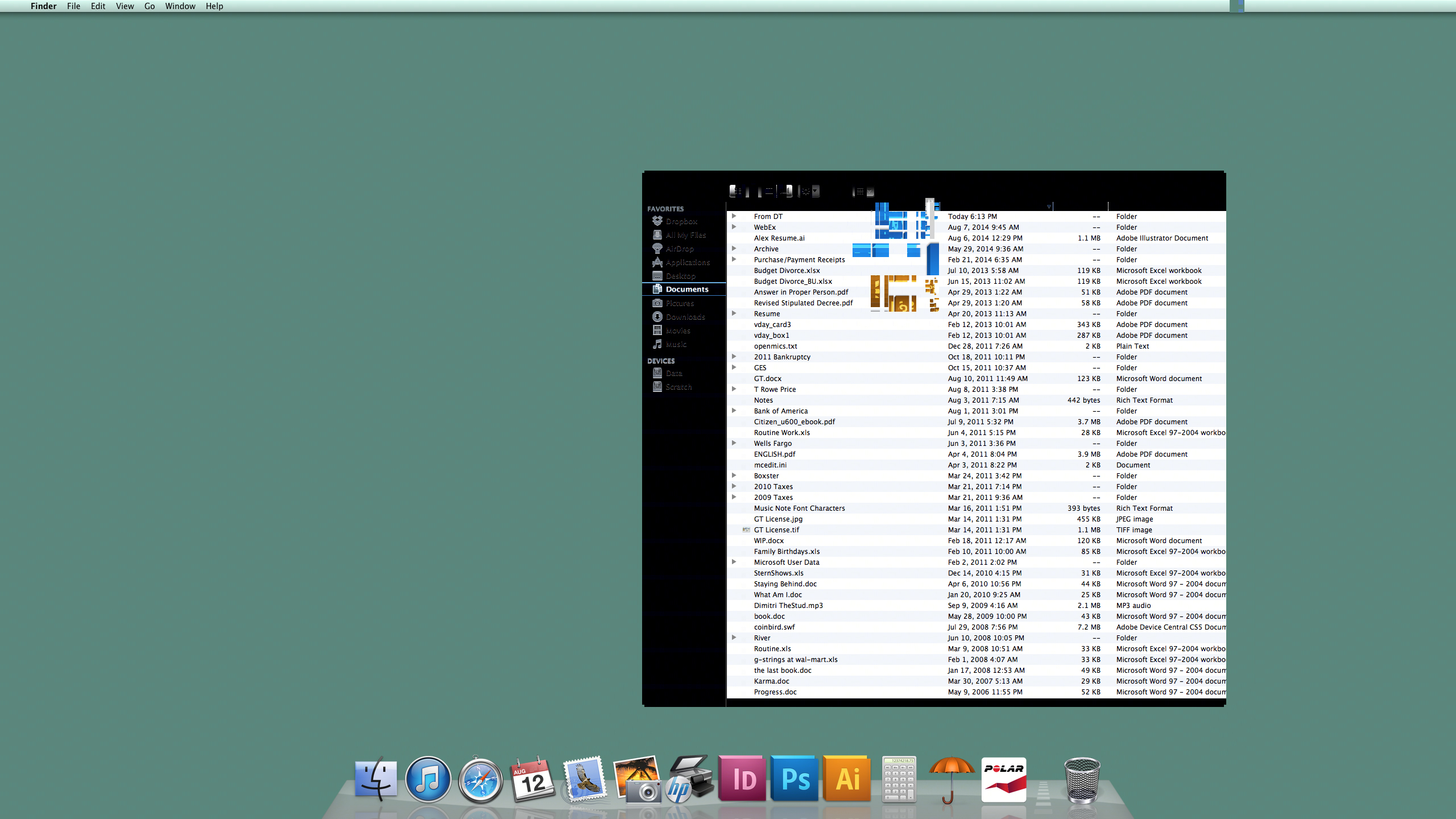Open the Help menu
Image resolution: width=1456 pixels, height=819 pixels.
point(214,6)
